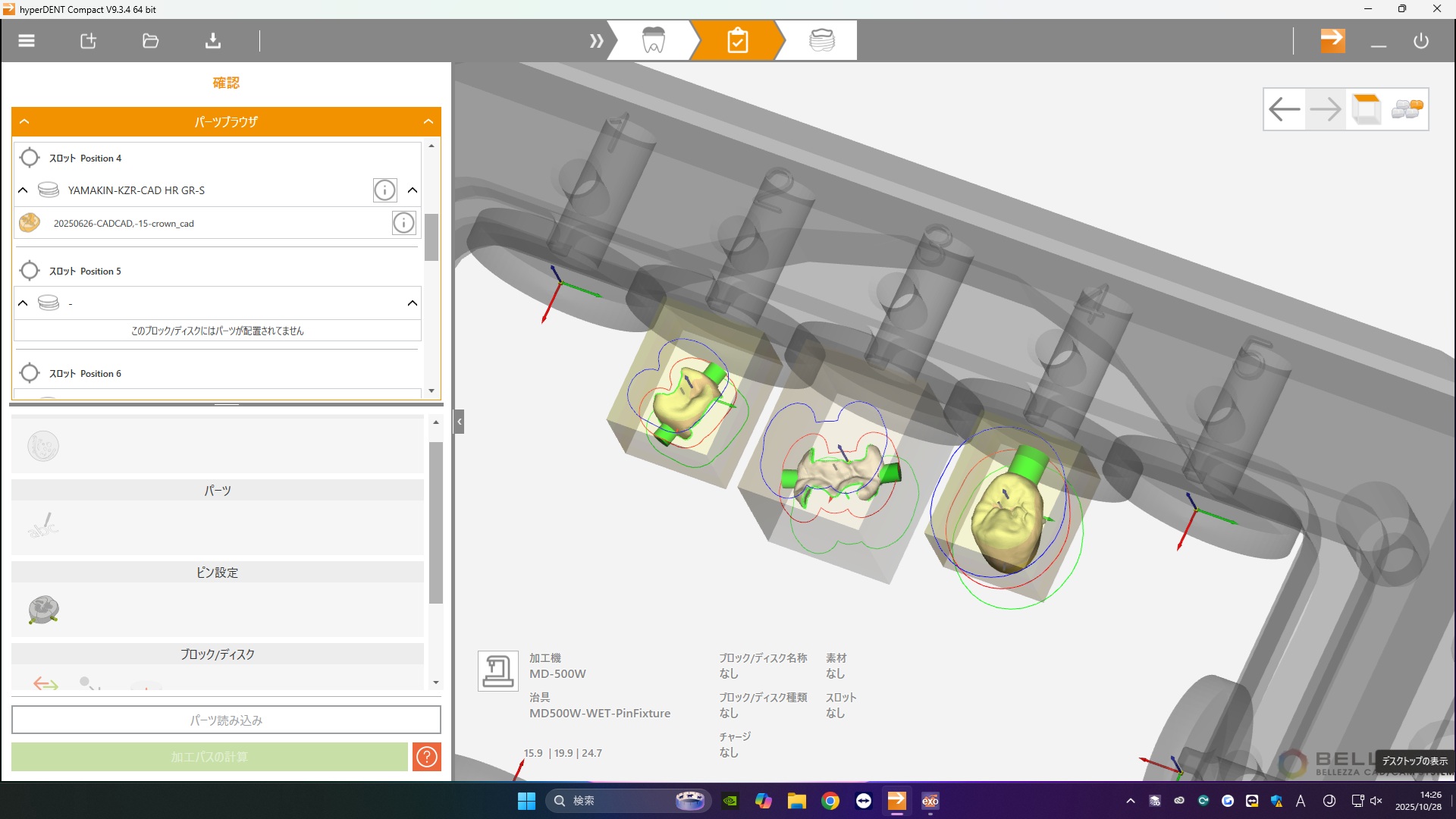The width and height of the screenshot is (1456, 819).
Task: Click the download/import icon in toolbar
Action: click(213, 41)
